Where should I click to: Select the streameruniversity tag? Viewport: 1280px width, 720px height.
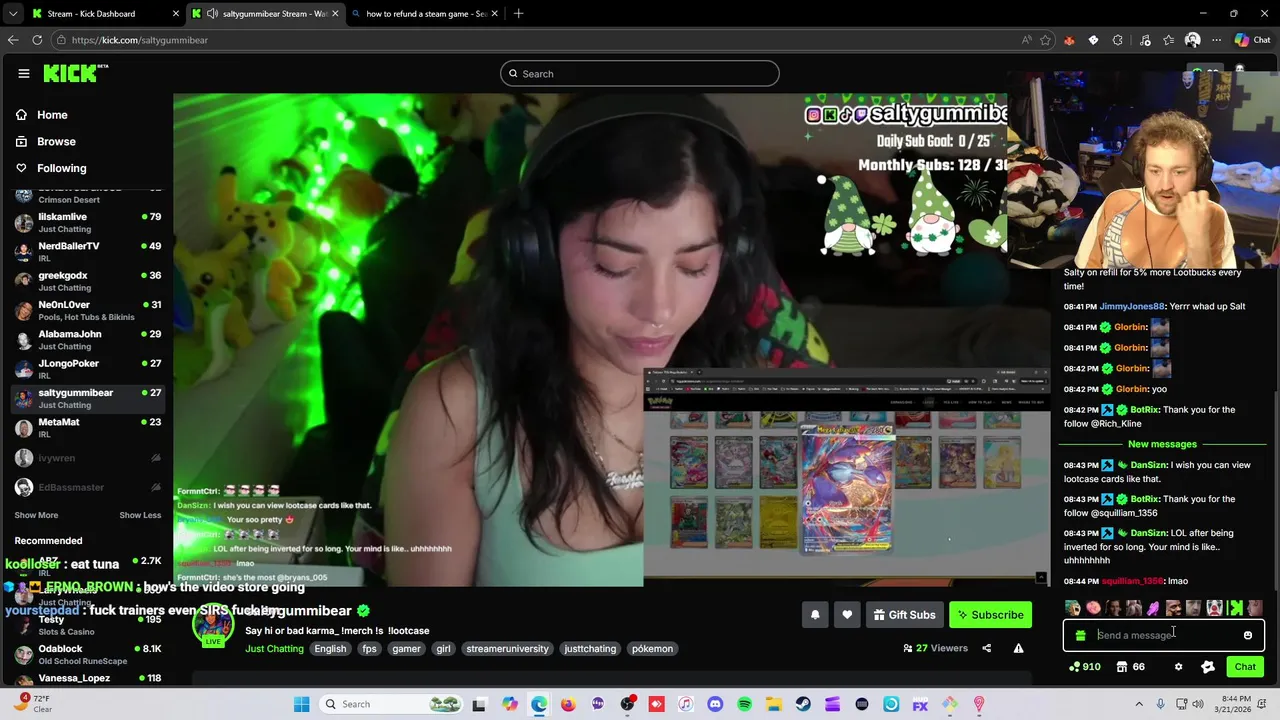(507, 648)
